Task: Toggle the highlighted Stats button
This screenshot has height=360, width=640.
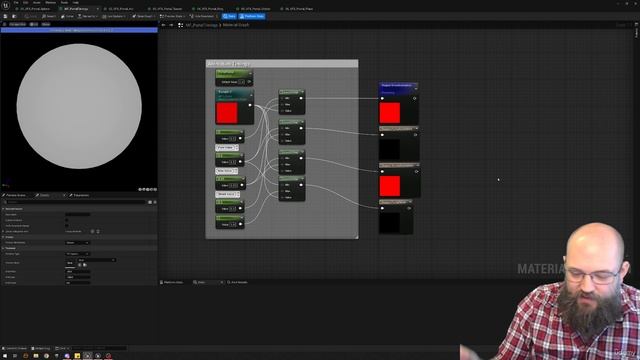Action: (229, 16)
